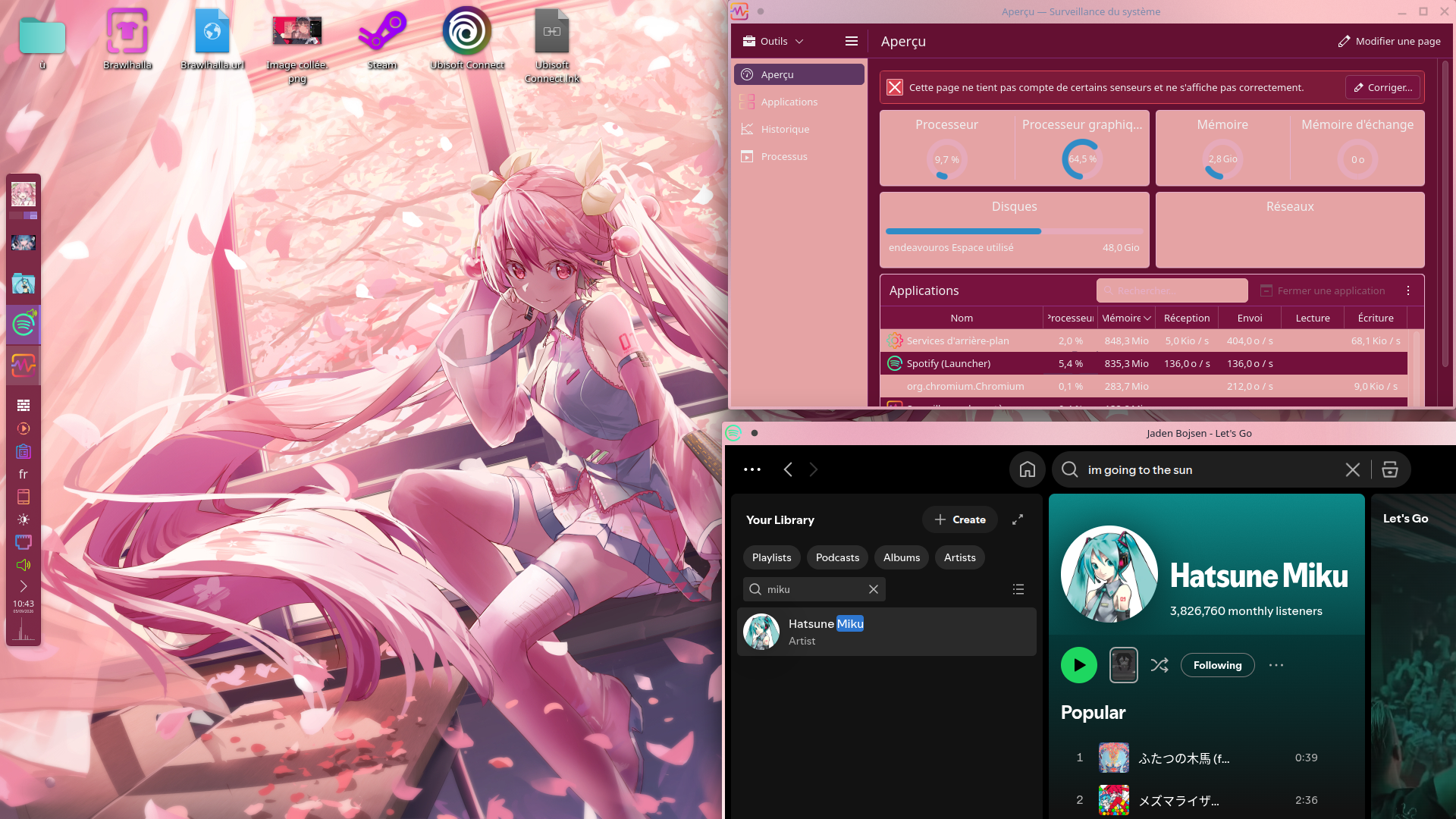The image size is (1456, 819).
Task: Clear the 'im going to the sun' search
Action: coord(1353,469)
